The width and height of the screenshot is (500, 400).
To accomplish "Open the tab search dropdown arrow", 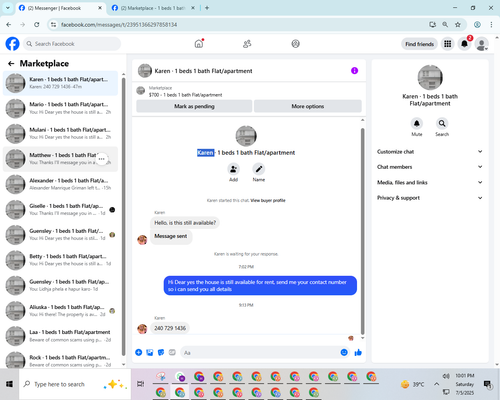I will click(8, 8).
